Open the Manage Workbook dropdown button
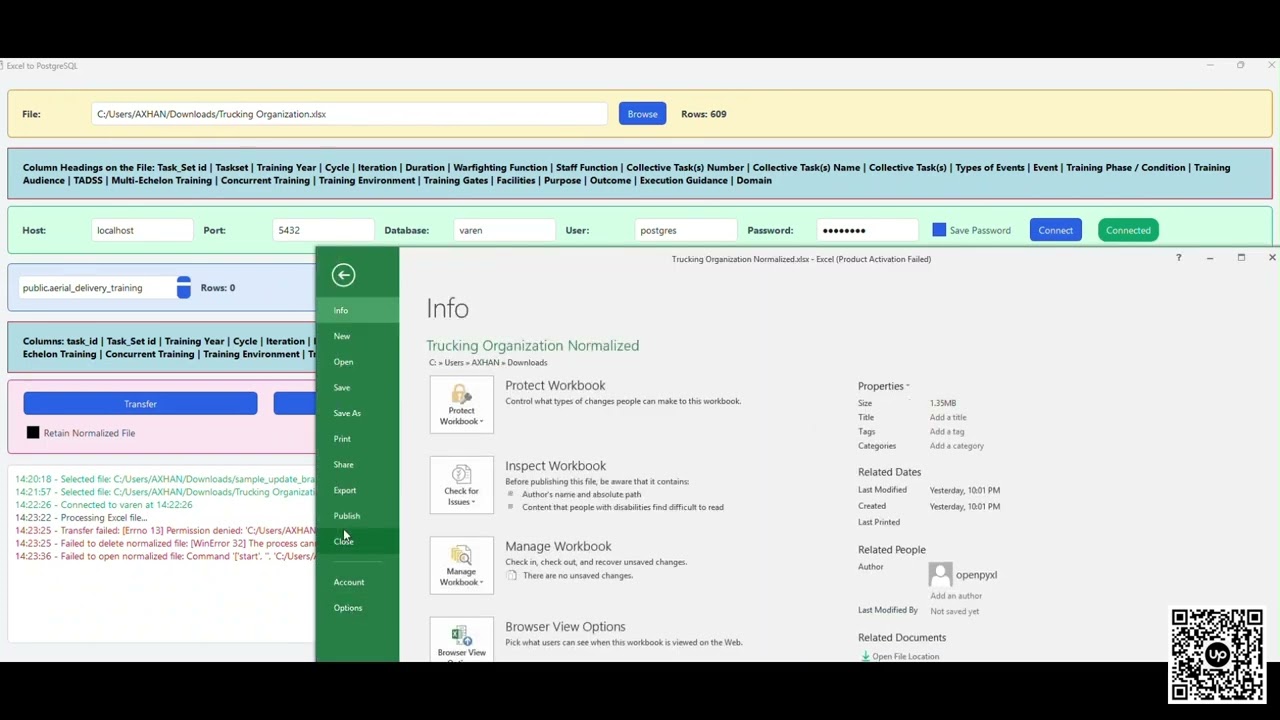The width and height of the screenshot is (1280, 720). coord(461,565)
